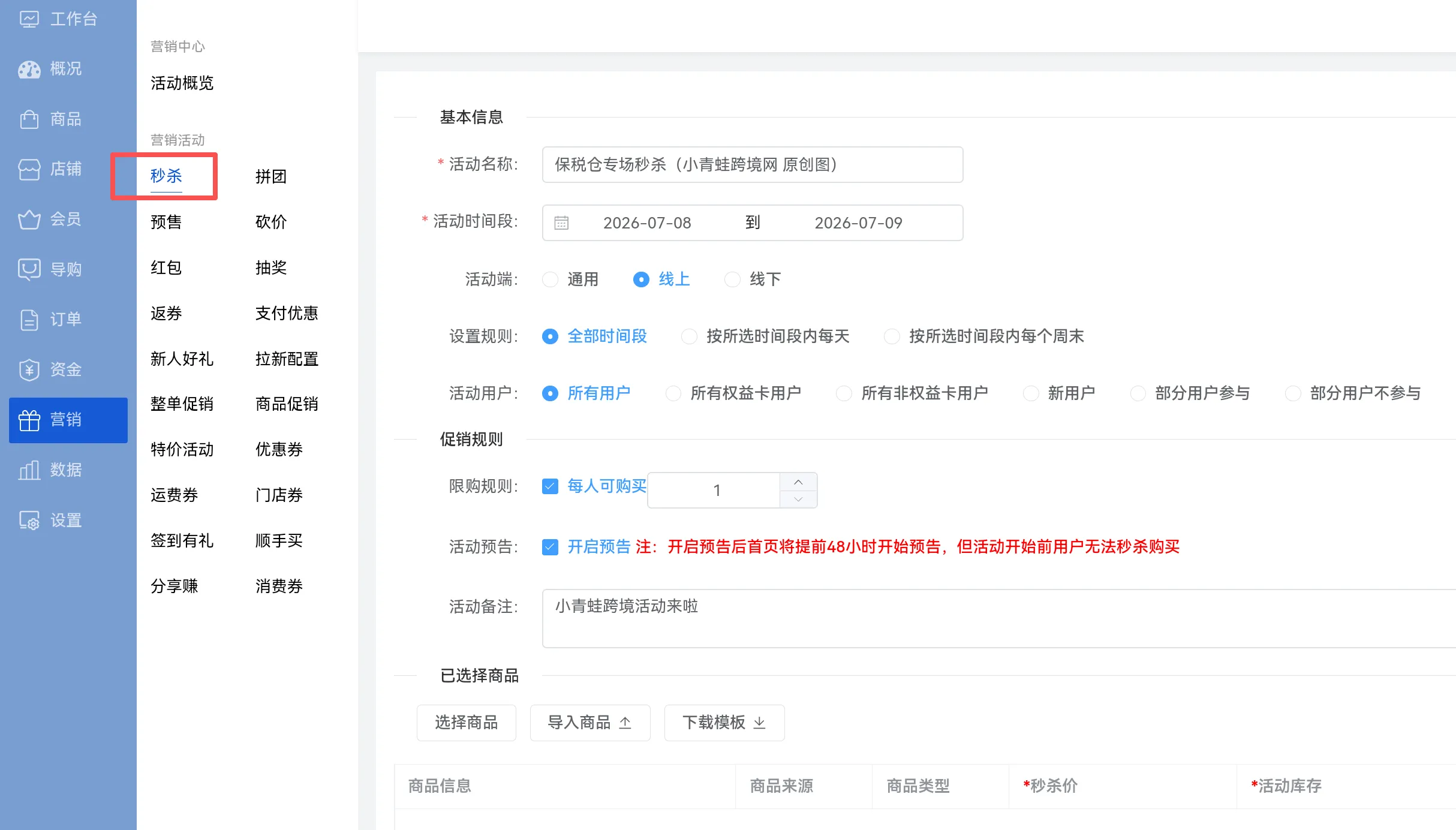The width and height of the screenshot is (1456, 830).
Task: Open 优惠券 menu item
Action: pyautogui.click(x=279, y=450)
